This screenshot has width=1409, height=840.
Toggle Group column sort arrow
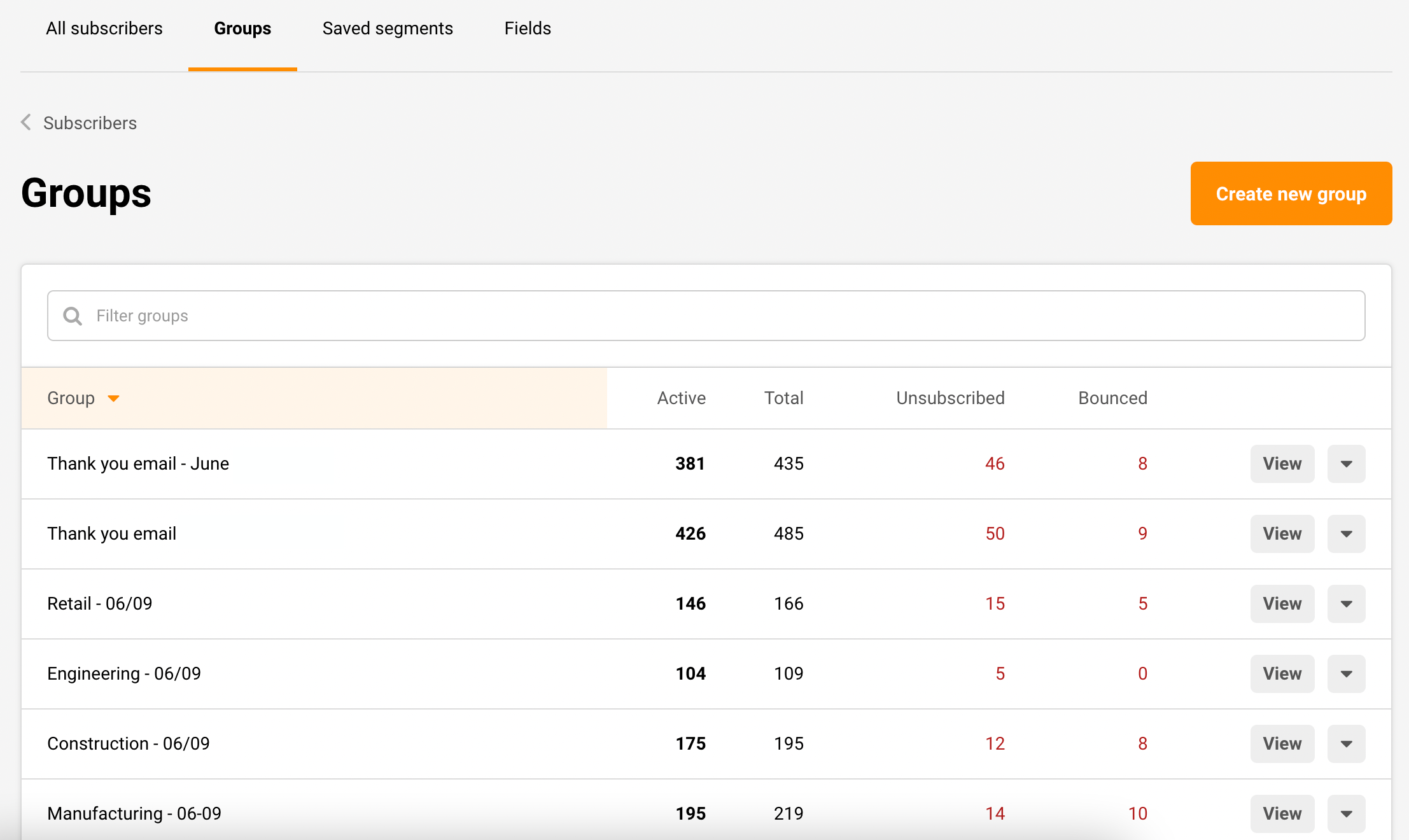coord(113,398)
